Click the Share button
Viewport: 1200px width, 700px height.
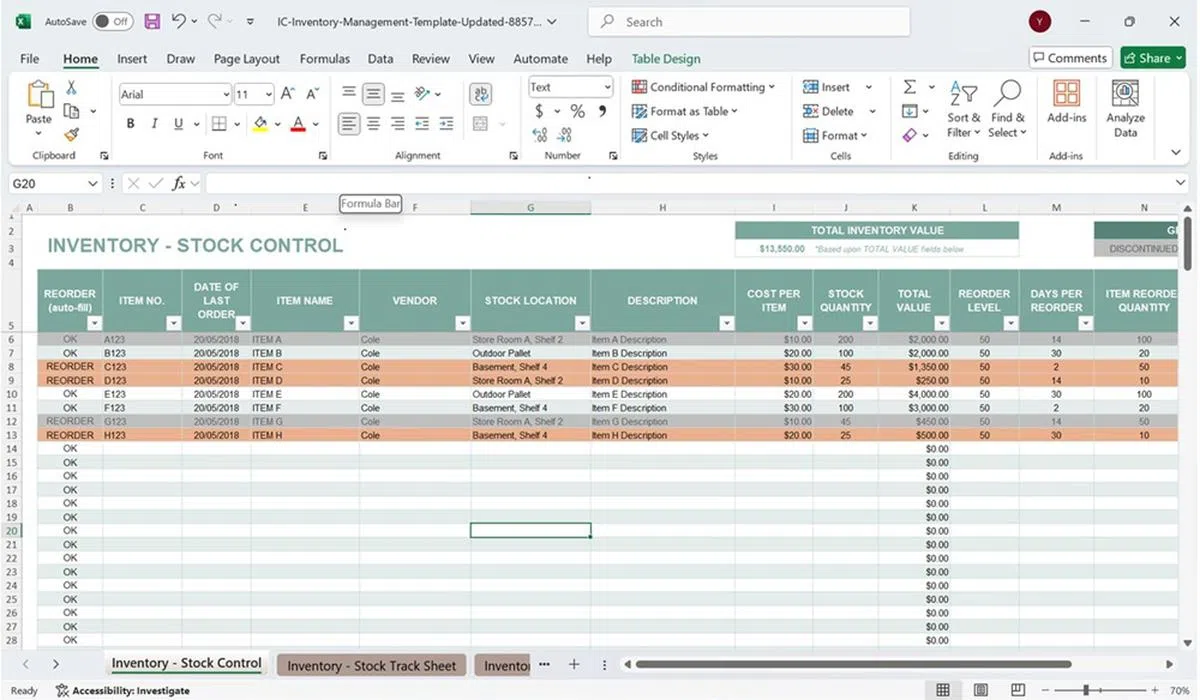pyautogui.click(x=1152, y=58)
